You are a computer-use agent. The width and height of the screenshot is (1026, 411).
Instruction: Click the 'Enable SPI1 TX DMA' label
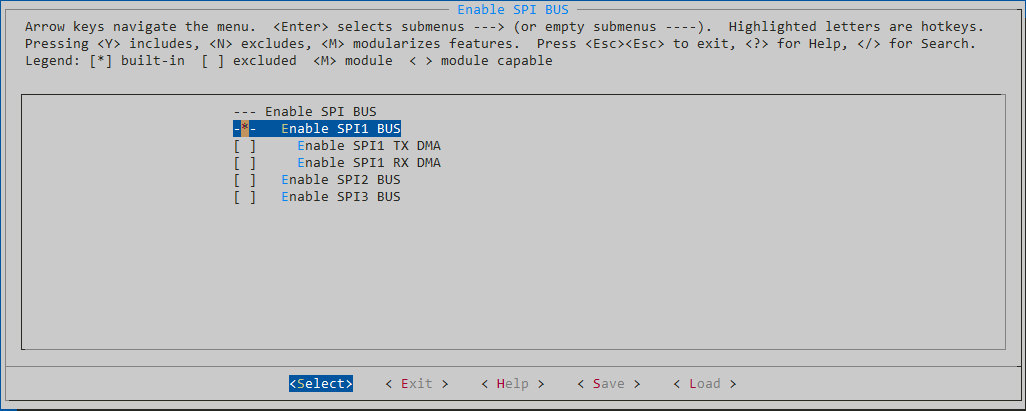point(369,145)
